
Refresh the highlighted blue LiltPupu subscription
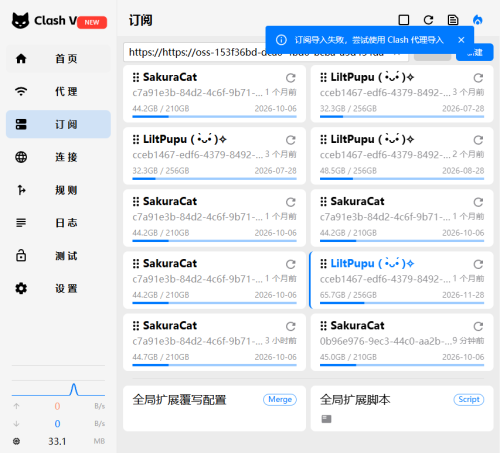tap(478, 264)
